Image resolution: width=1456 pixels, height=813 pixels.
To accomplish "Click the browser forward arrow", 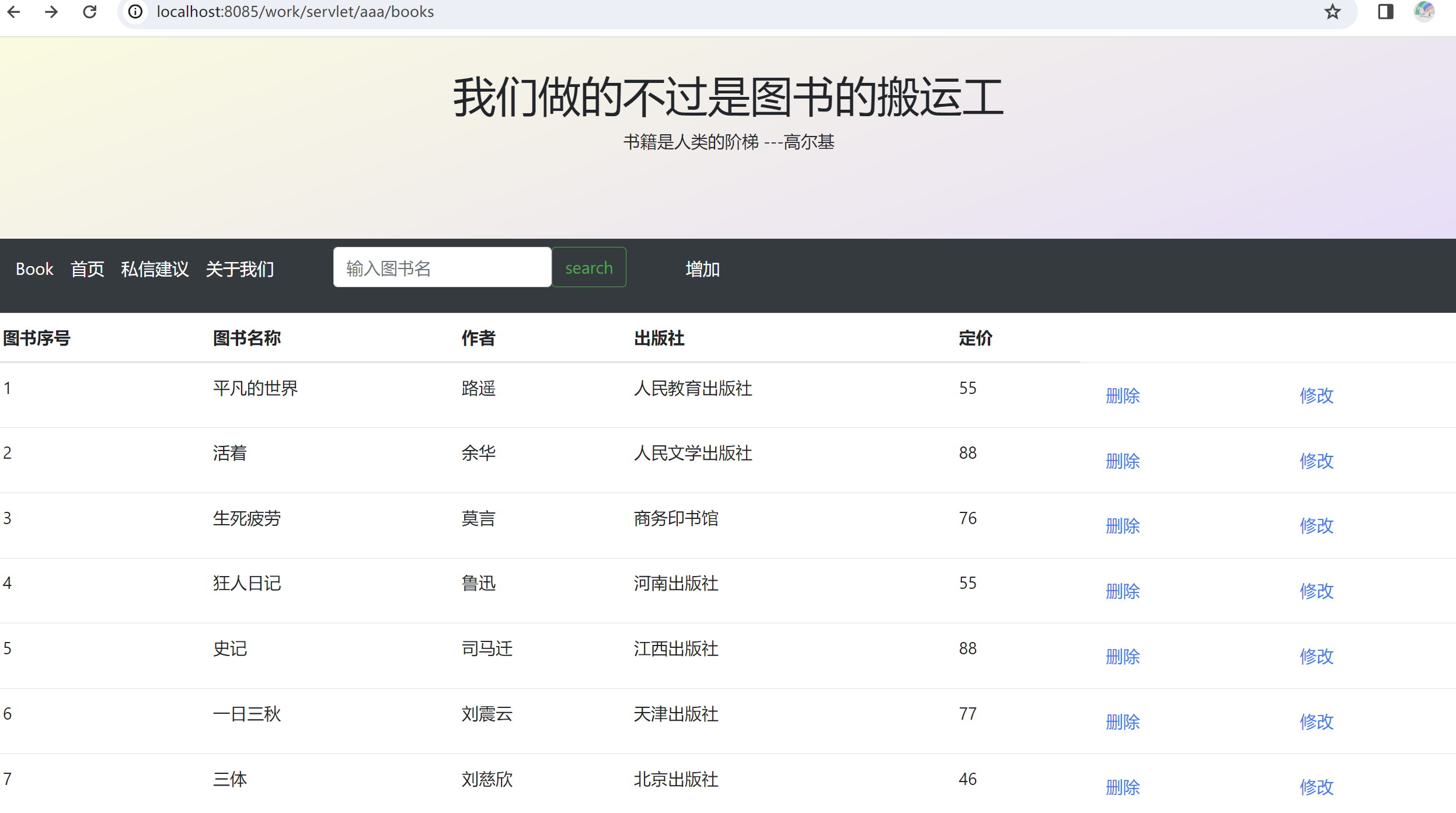I will [x=51, y=12].
